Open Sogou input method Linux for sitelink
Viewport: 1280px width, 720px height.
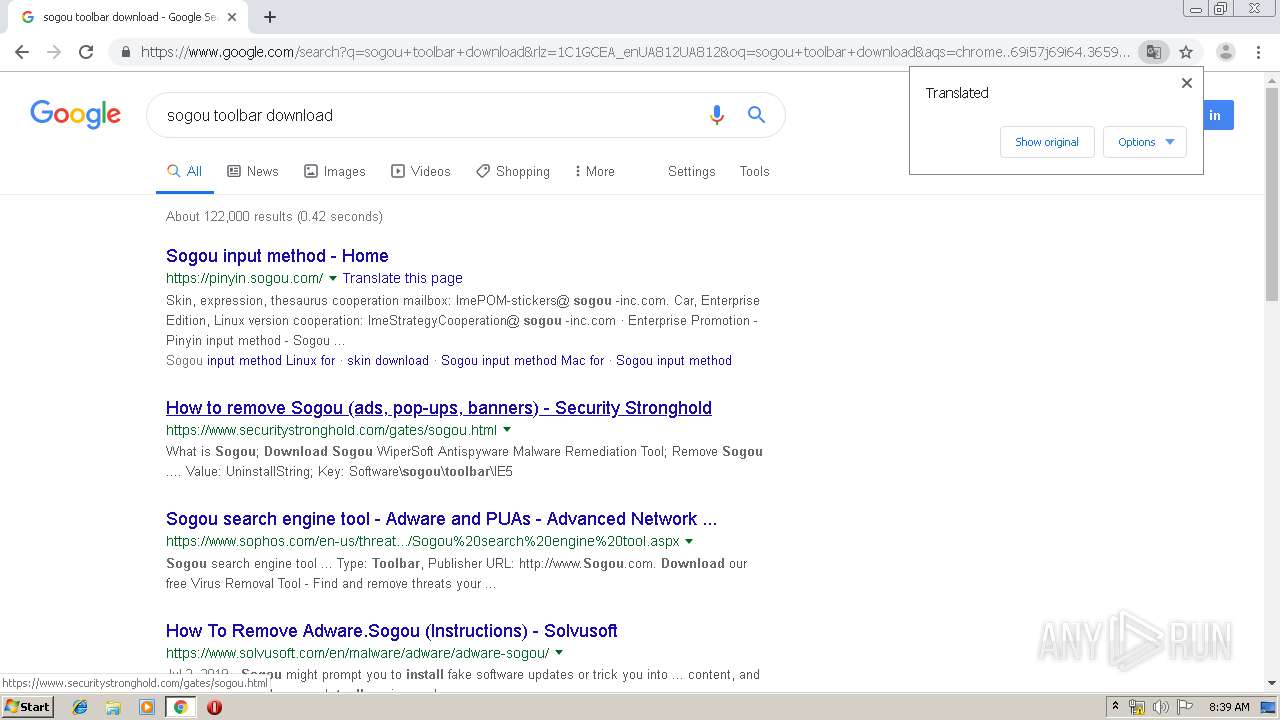[271, 361]
